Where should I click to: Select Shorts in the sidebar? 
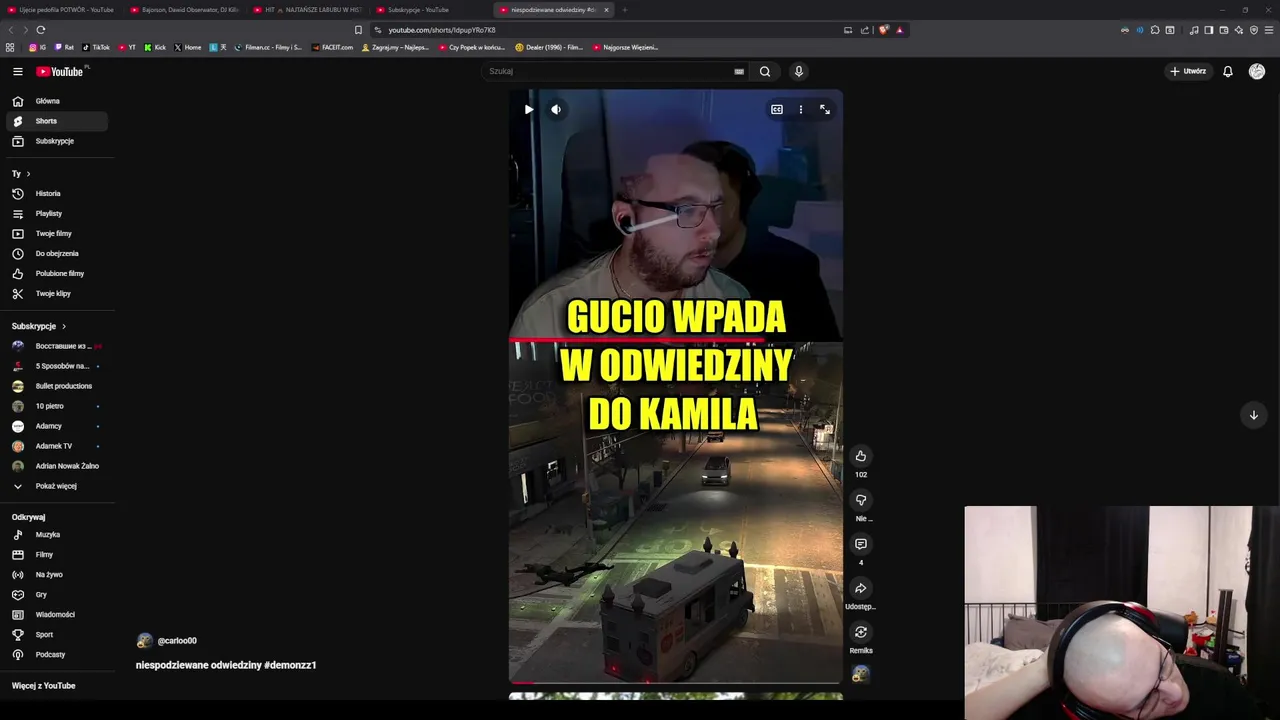pos(56,121)
